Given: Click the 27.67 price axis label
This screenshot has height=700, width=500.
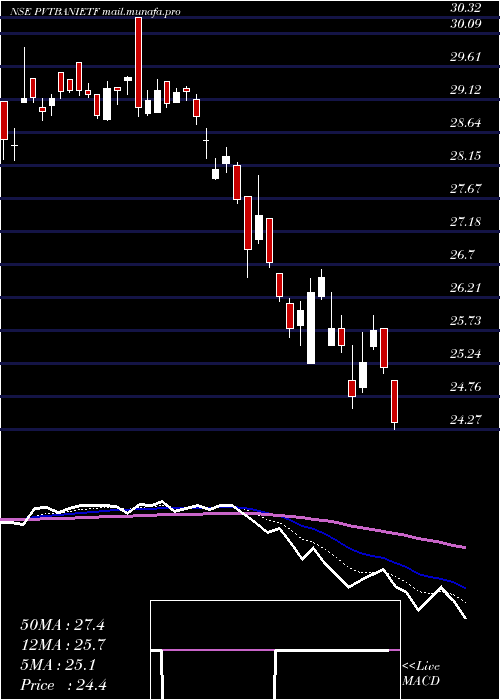Looking at the screenshot, I should click(x=466, y=188).
